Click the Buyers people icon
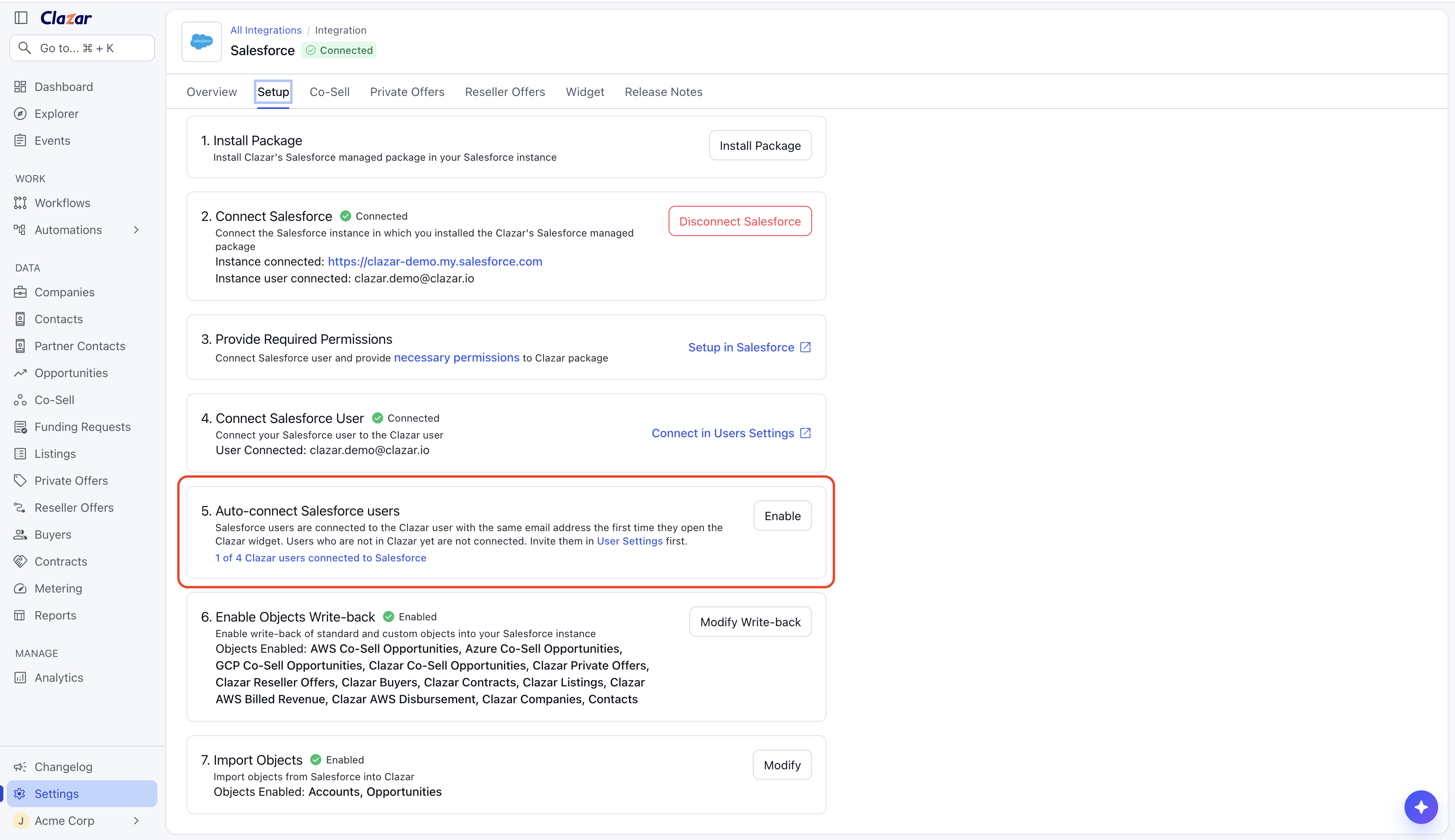Screen dimensions: 1455x840 [x=20, y=535]
